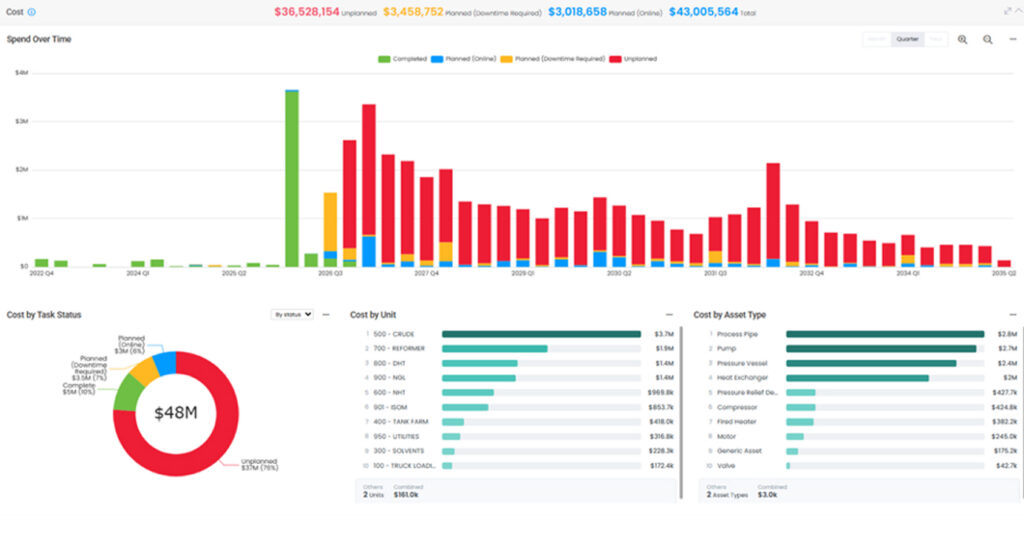Click the Cost info icon
This screenshot has width=1024, height=545.
[x=31, y=12]
